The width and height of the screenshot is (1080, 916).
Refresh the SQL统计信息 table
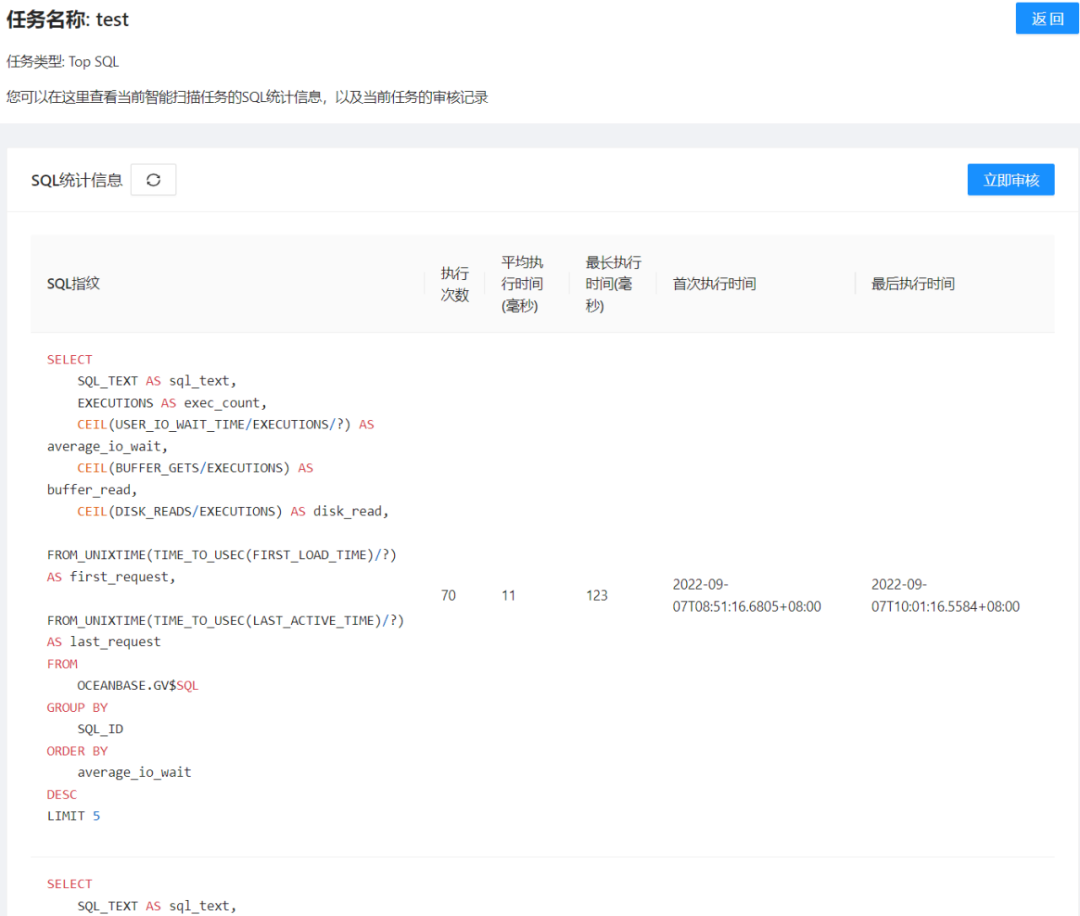(x=154, y=180)
